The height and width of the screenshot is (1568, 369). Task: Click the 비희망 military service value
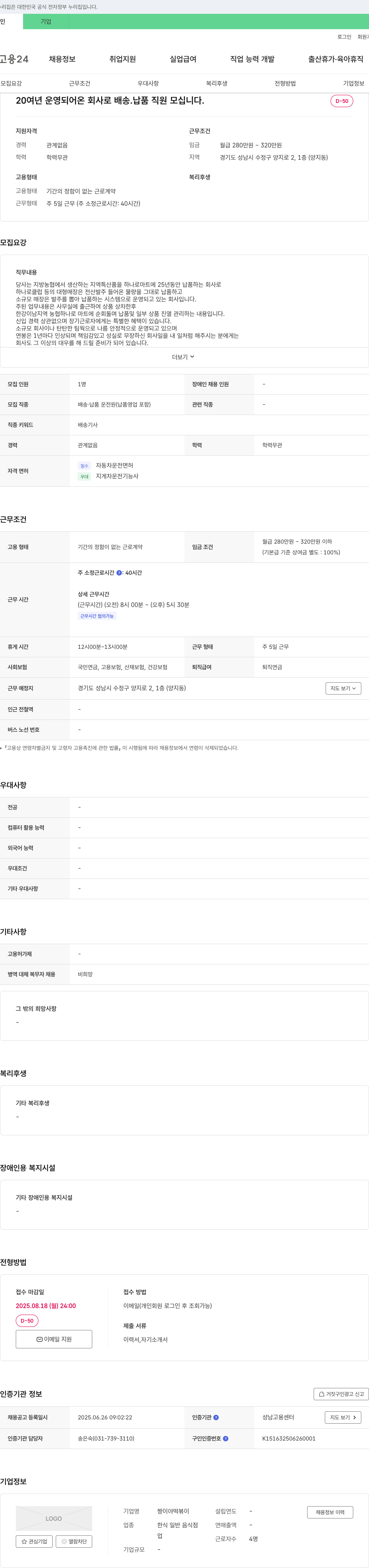85,974
